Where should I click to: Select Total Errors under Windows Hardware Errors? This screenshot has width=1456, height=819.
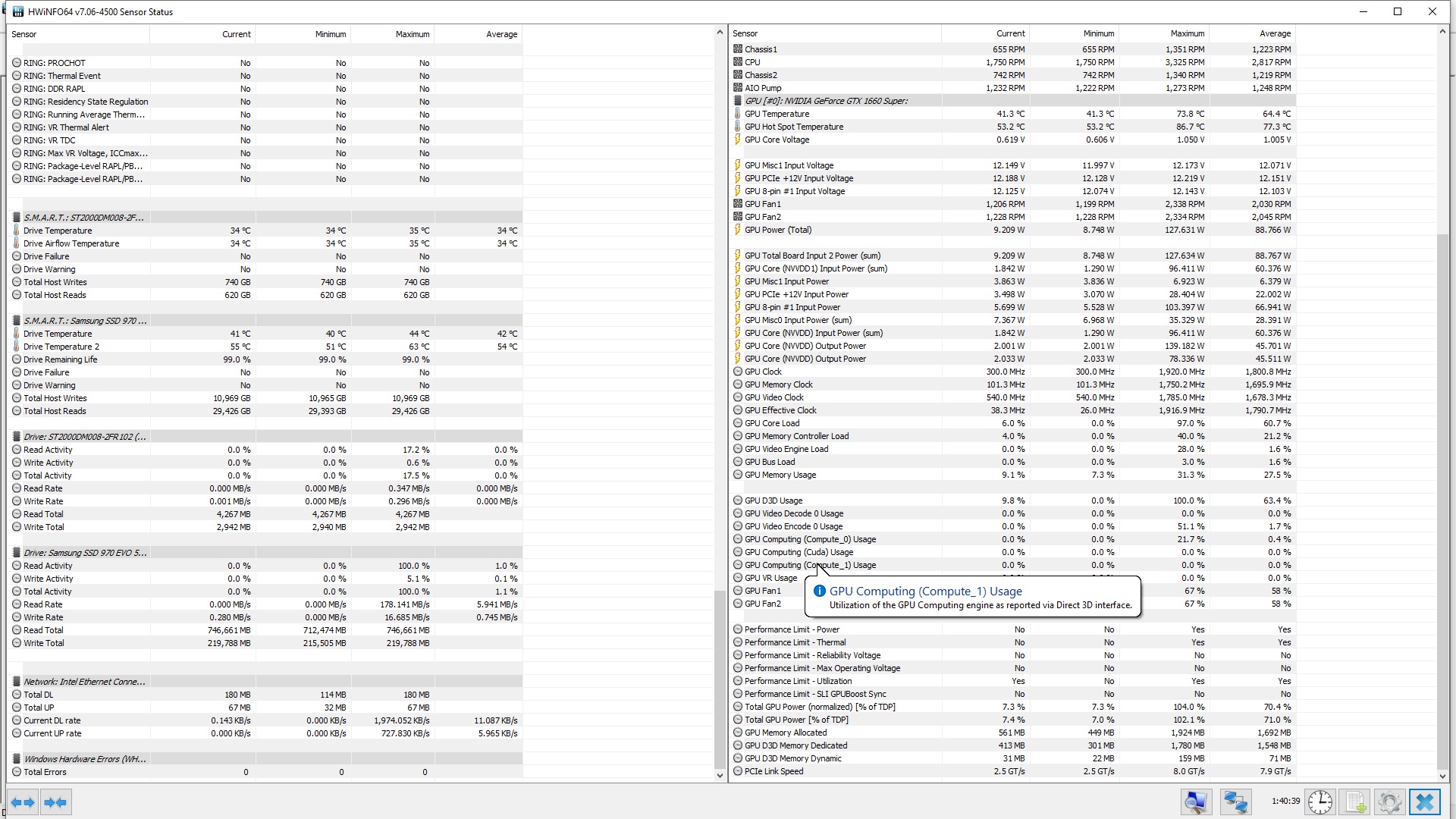point(45,772)
